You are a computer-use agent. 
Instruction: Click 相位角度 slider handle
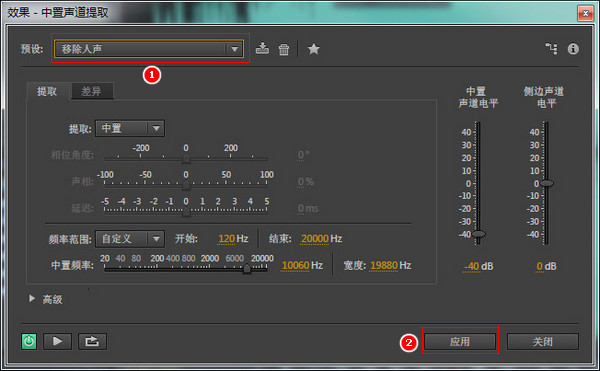click(x=186, y=158)
